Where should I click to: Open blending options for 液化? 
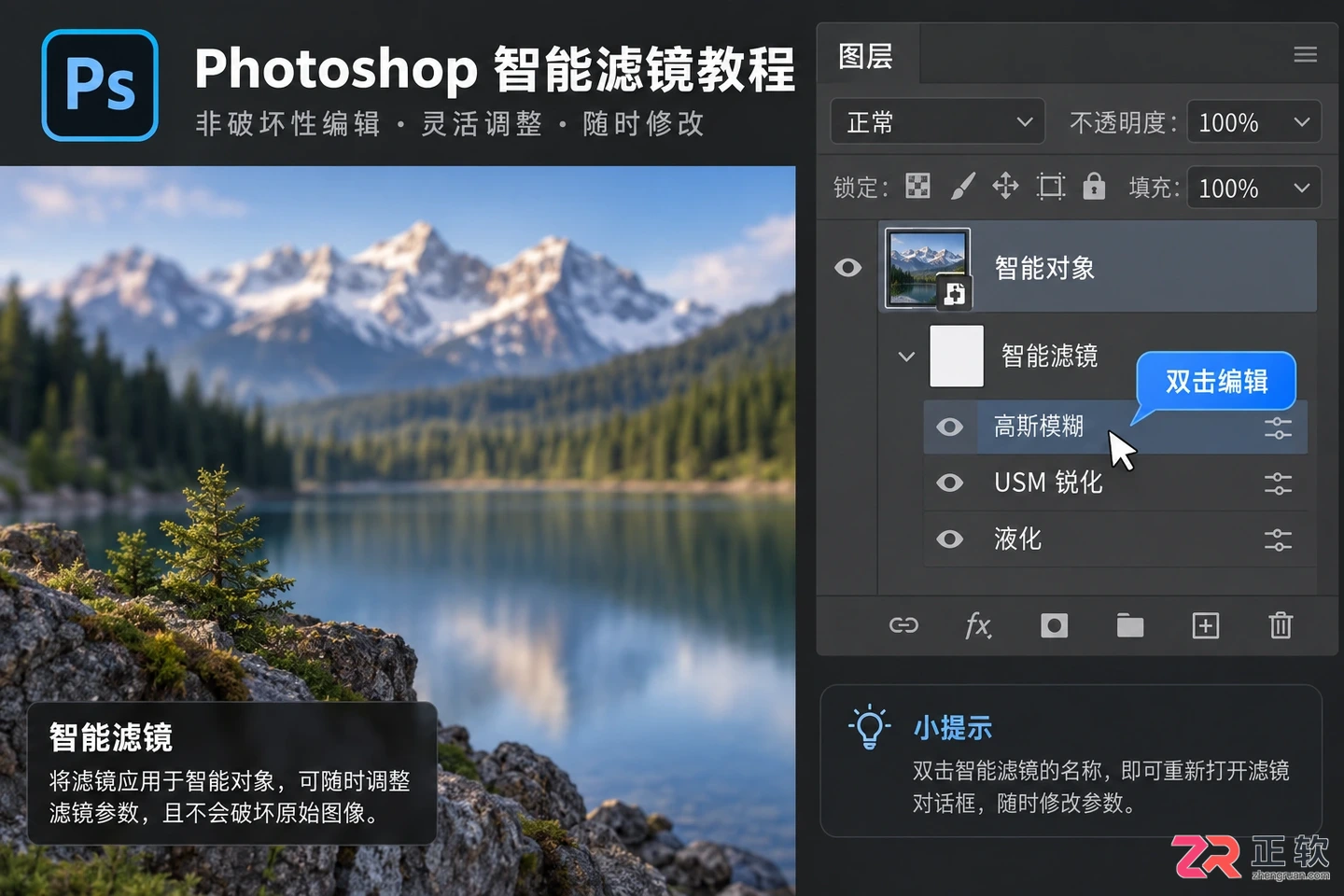tap(1278, 540)
